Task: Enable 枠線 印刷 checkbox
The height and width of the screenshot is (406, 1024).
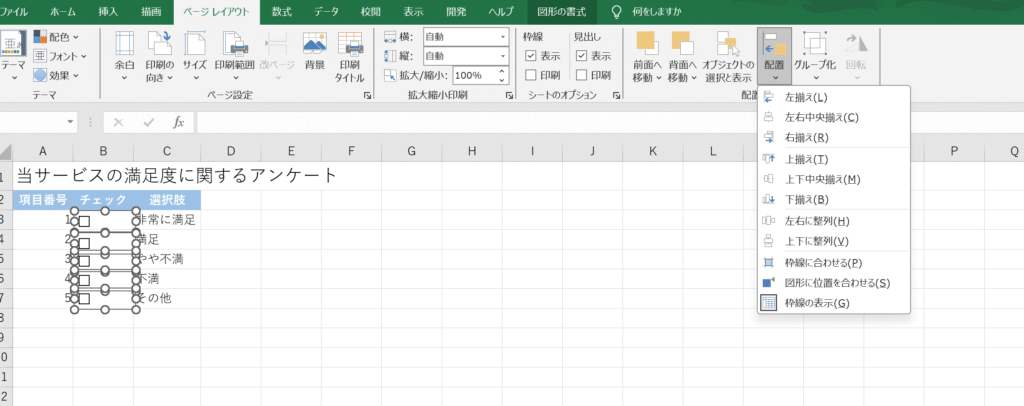Action: 531,75
